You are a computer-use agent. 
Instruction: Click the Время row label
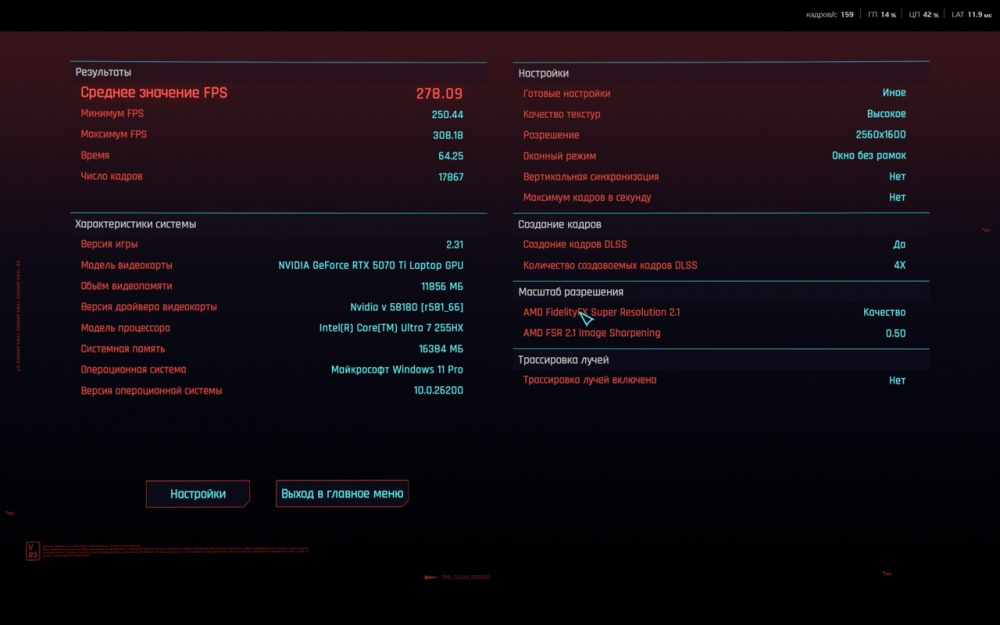95,156
